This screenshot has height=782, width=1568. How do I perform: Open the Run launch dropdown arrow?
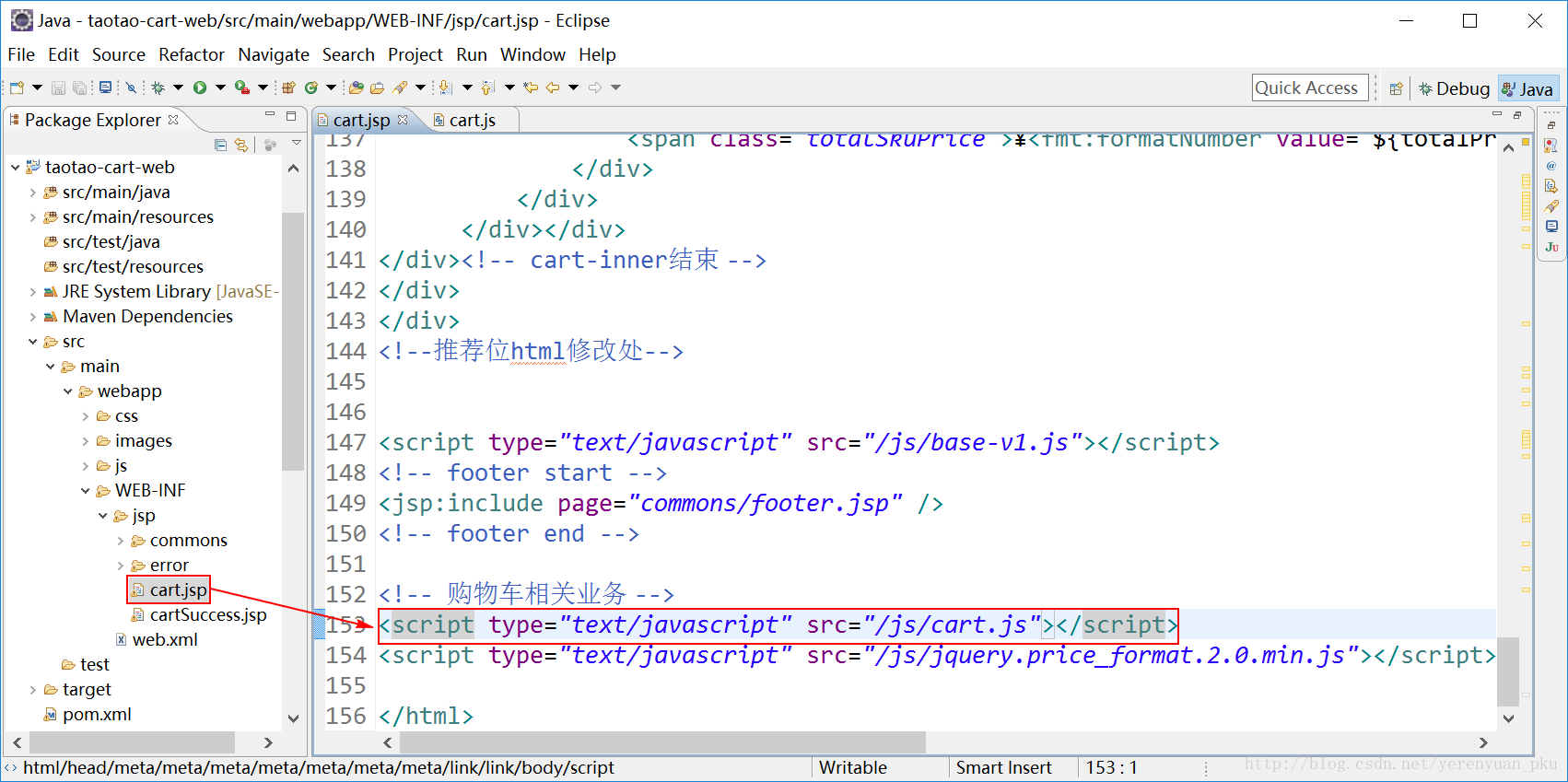220,88
